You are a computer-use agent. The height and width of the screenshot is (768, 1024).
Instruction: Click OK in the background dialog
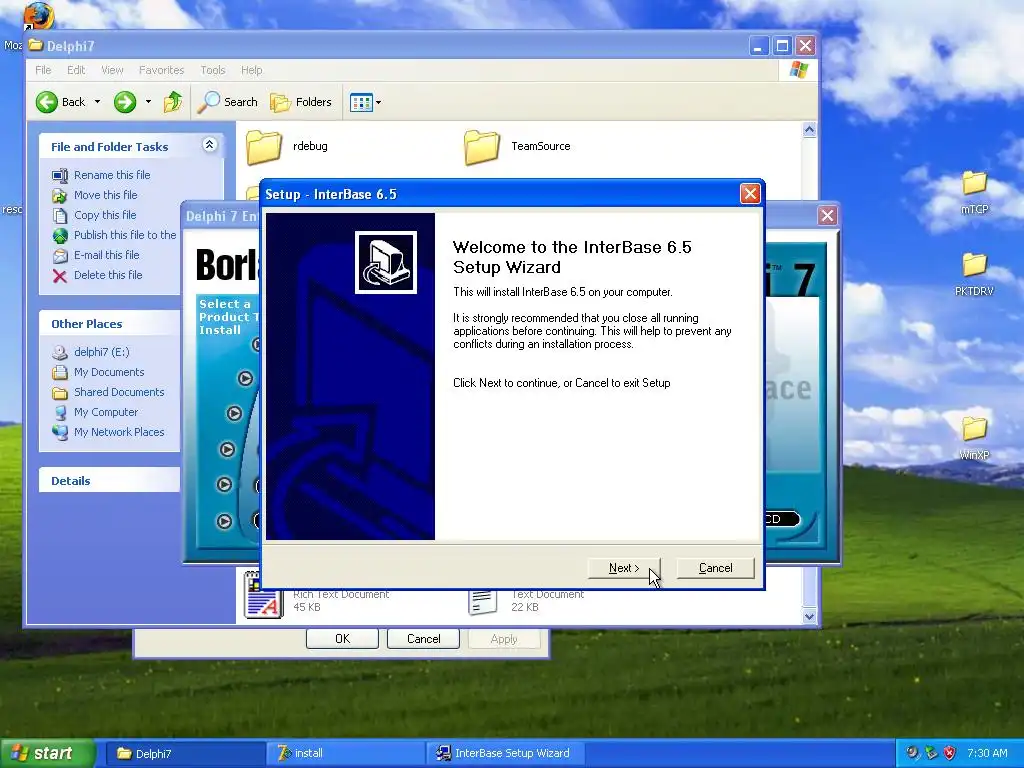coord(342,639)
